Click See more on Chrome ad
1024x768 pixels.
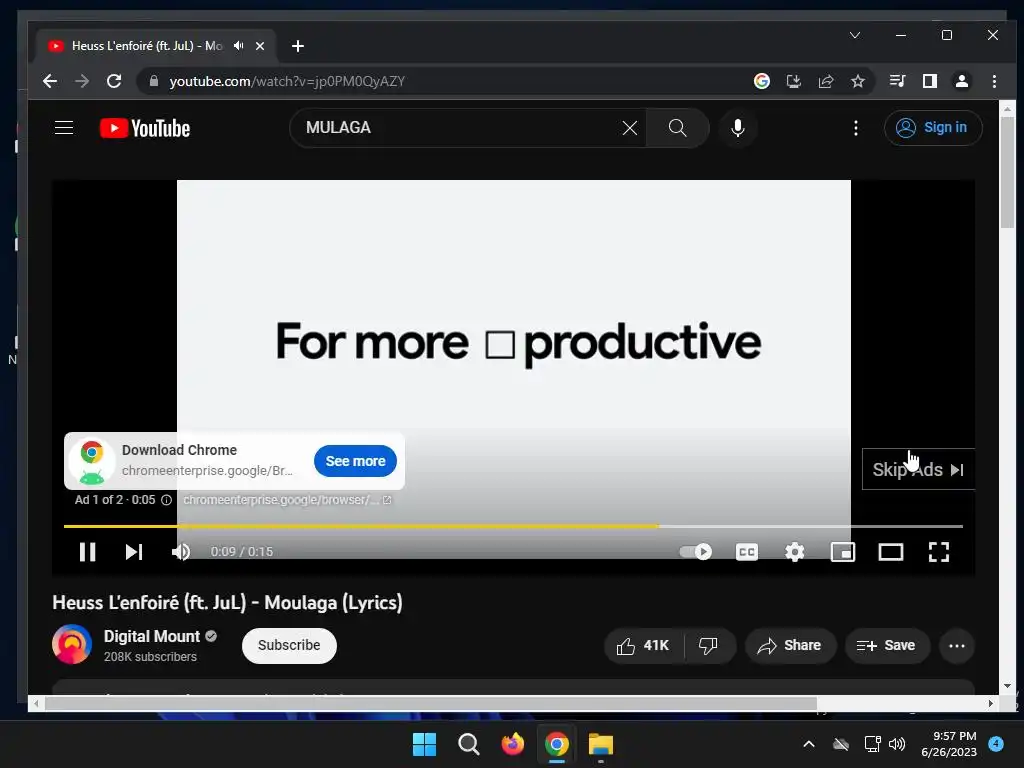coord(355,461)
